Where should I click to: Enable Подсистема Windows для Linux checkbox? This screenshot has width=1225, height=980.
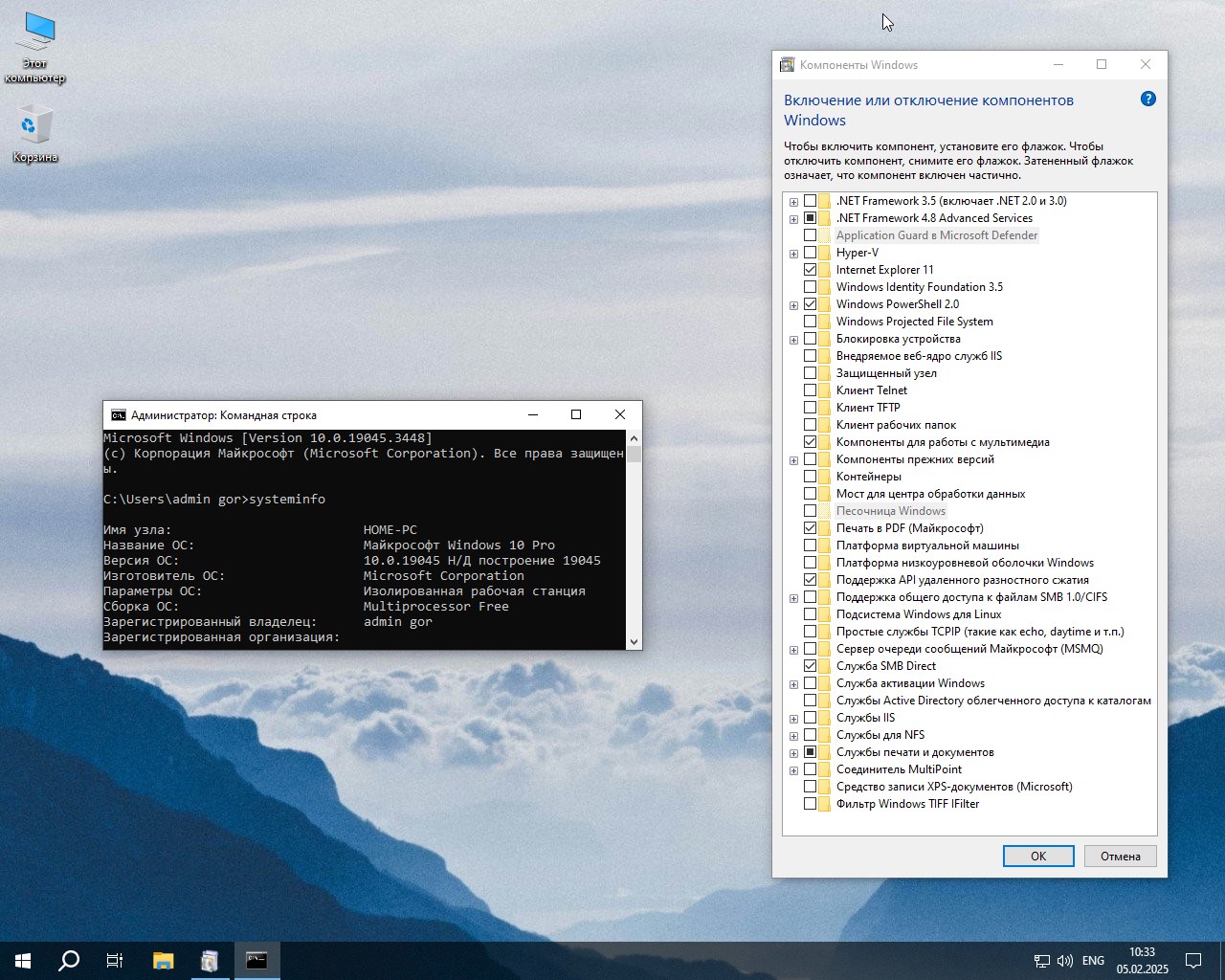coord(811,614)
